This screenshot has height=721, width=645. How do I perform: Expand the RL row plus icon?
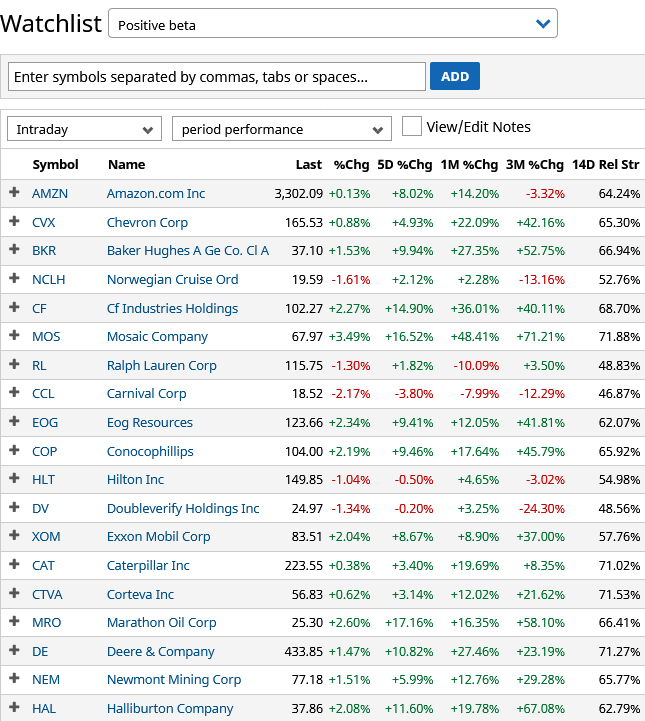click(14, 364)
